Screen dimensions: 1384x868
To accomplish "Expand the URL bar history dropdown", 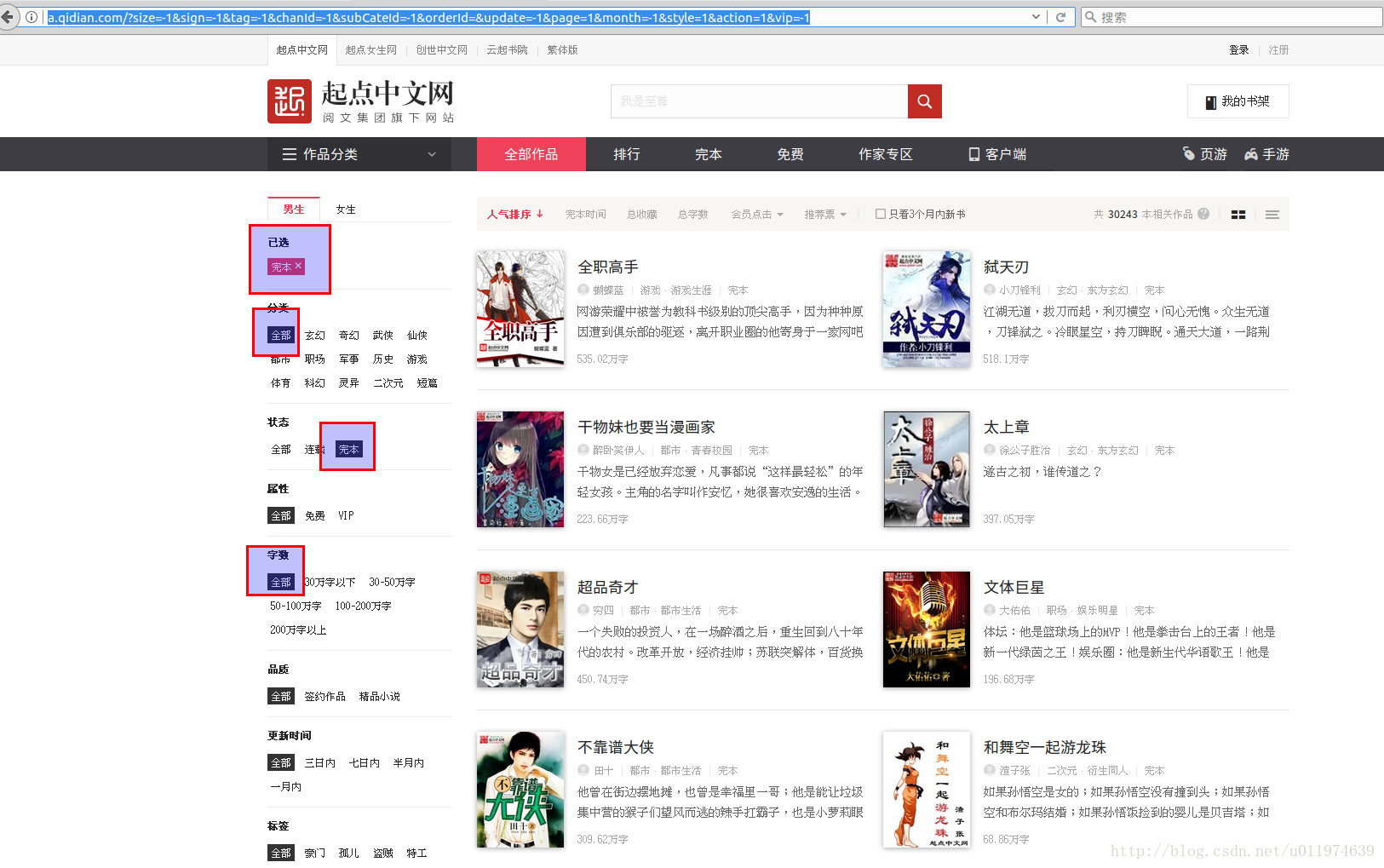I will pyautogui.click(x=1036, y=17).
